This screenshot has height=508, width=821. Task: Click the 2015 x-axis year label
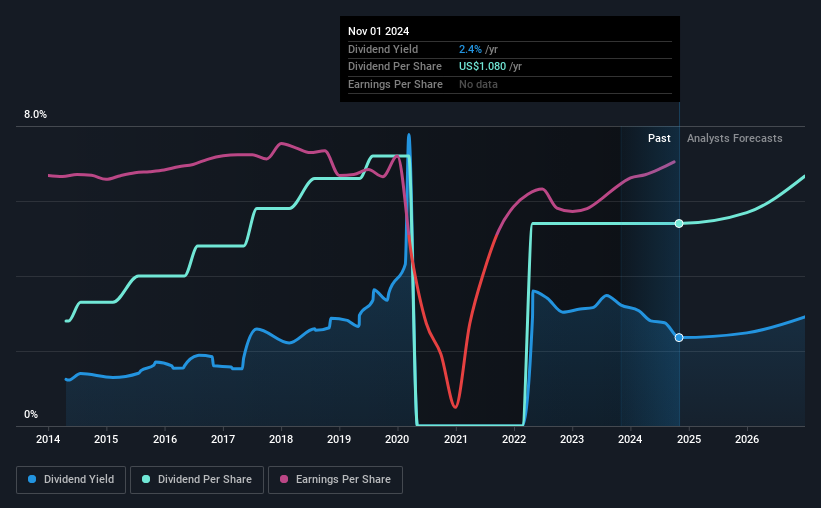106,439
